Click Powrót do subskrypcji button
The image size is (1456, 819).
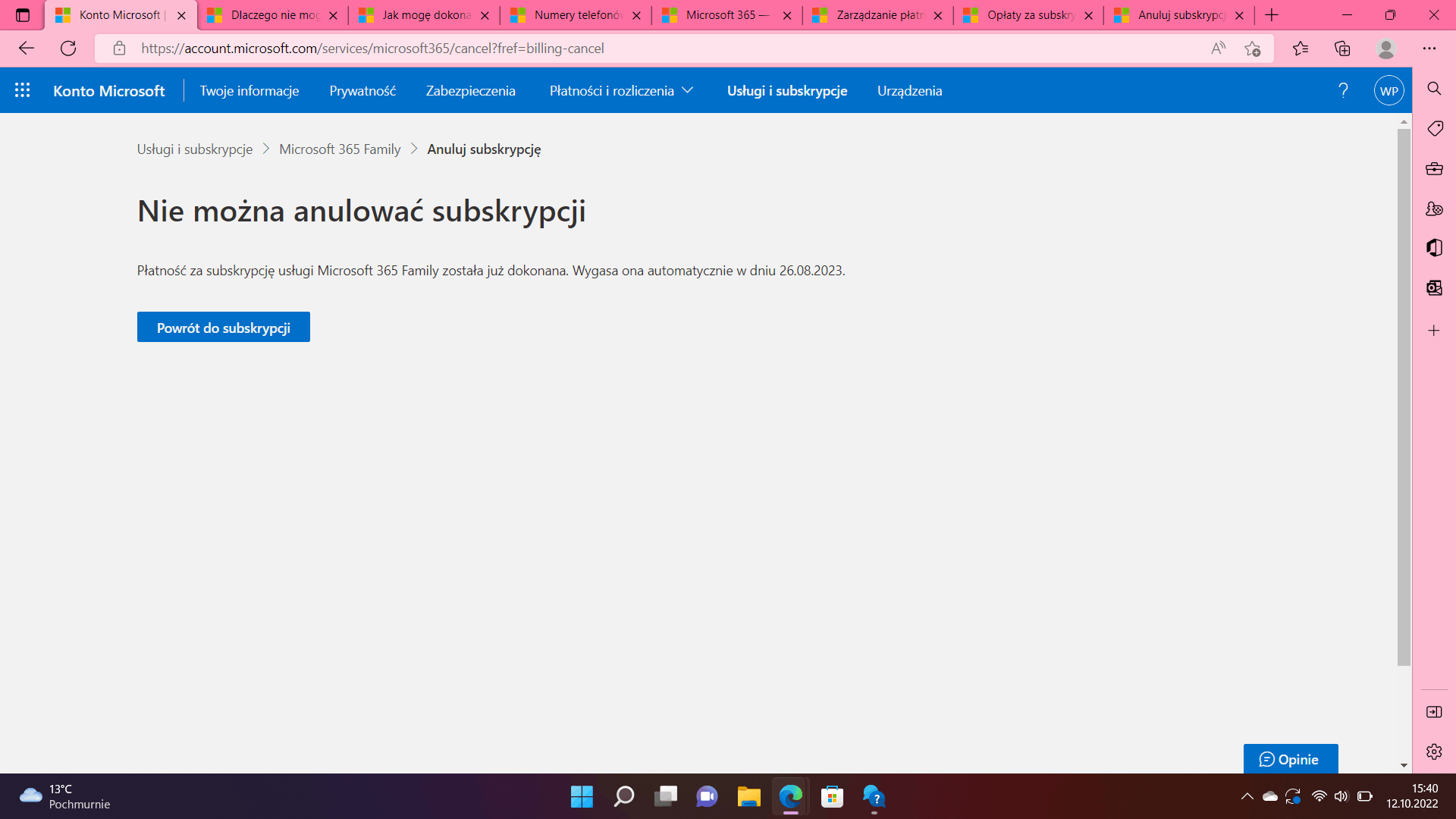(223, 328)
